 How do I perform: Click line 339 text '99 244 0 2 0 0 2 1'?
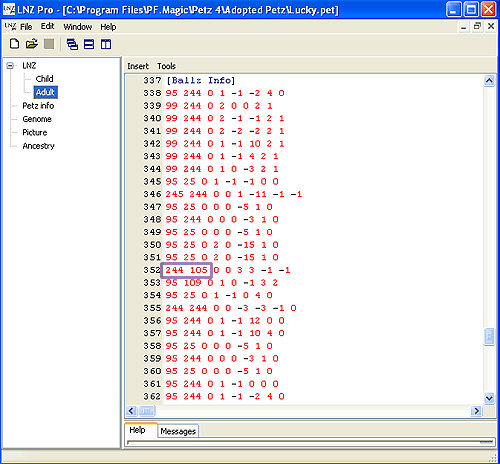pos(219,106)
